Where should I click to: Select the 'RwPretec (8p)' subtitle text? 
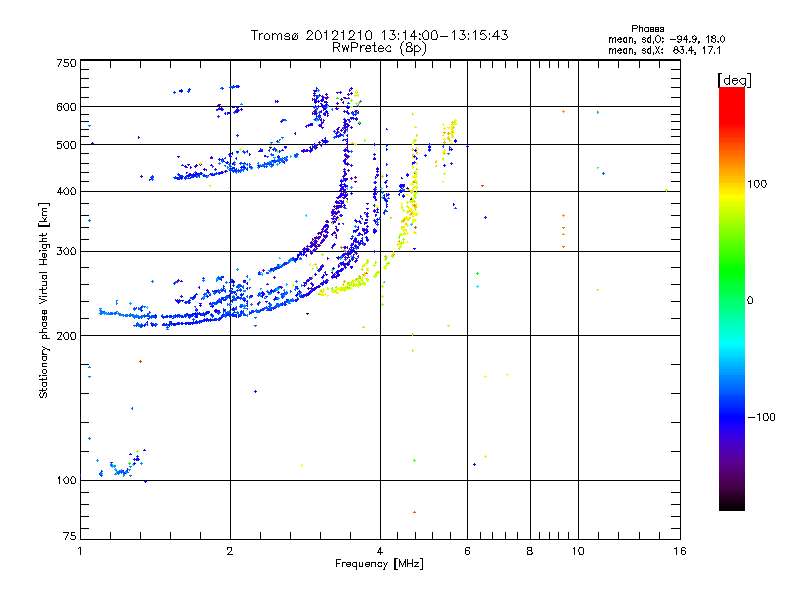pos(379,48)
